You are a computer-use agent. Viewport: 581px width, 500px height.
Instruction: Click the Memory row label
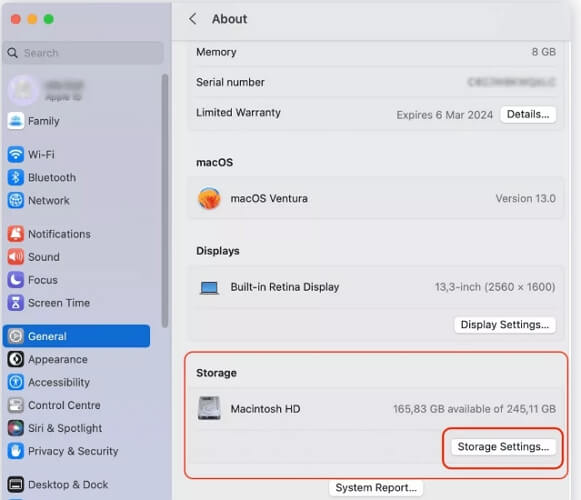click(216, 52)
